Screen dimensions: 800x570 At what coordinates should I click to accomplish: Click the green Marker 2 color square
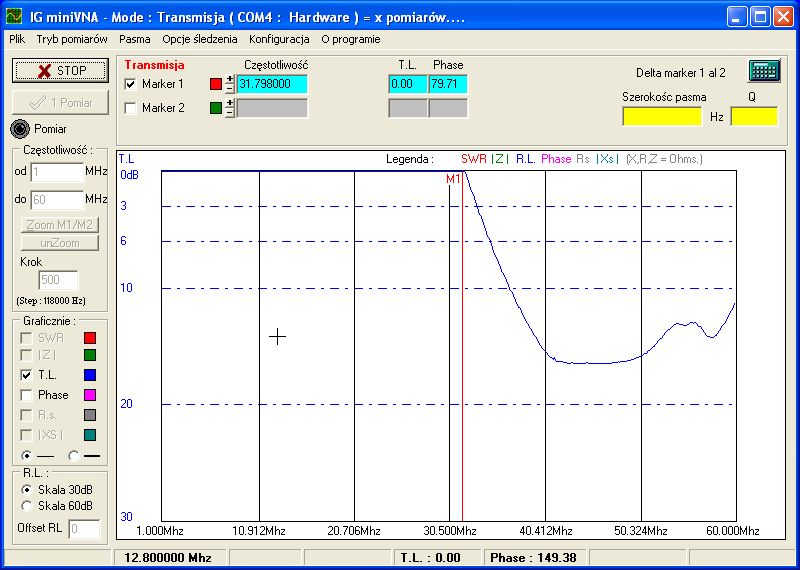tap(216, 108)
